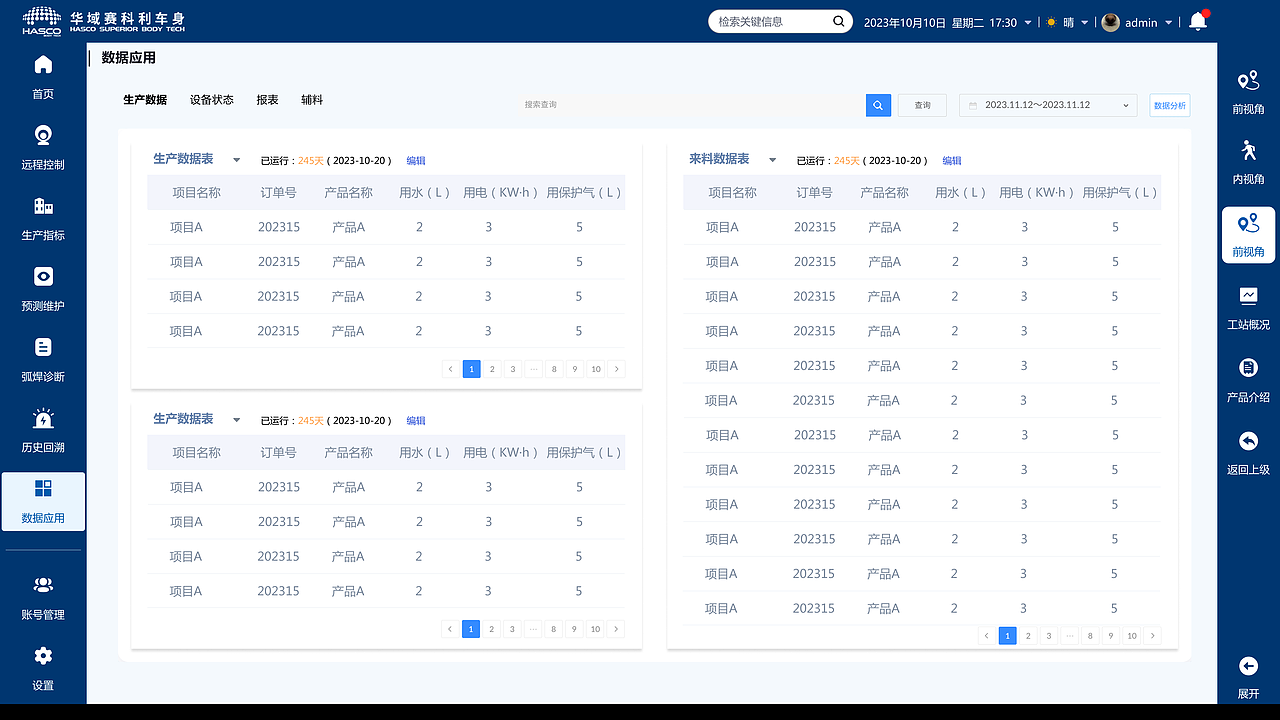This screenshot has height=720, width=1280.
Task: Switch to 辅料 tab
Action: [312, 100]
